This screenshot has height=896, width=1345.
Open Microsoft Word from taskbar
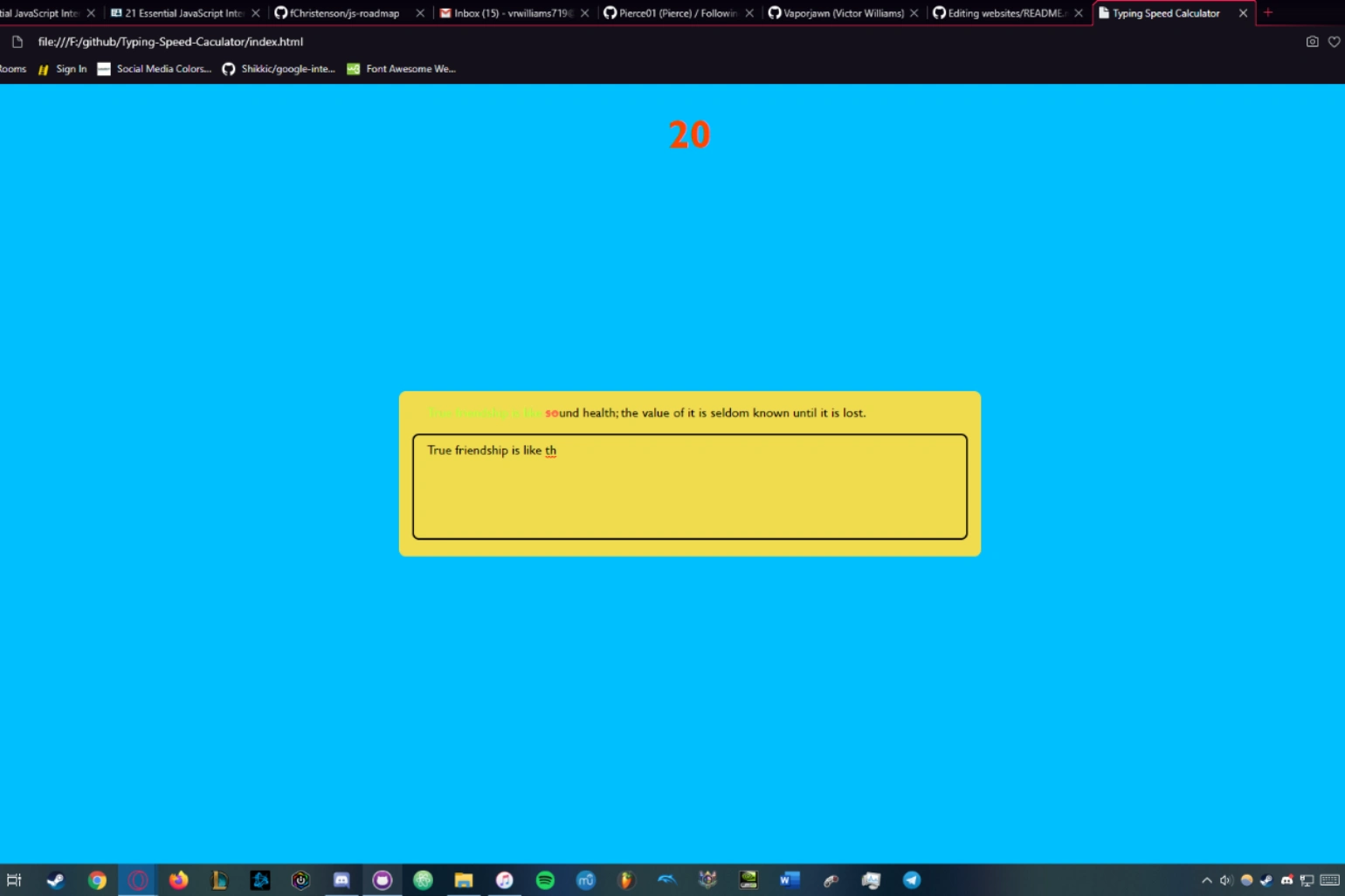pos(790,880)
